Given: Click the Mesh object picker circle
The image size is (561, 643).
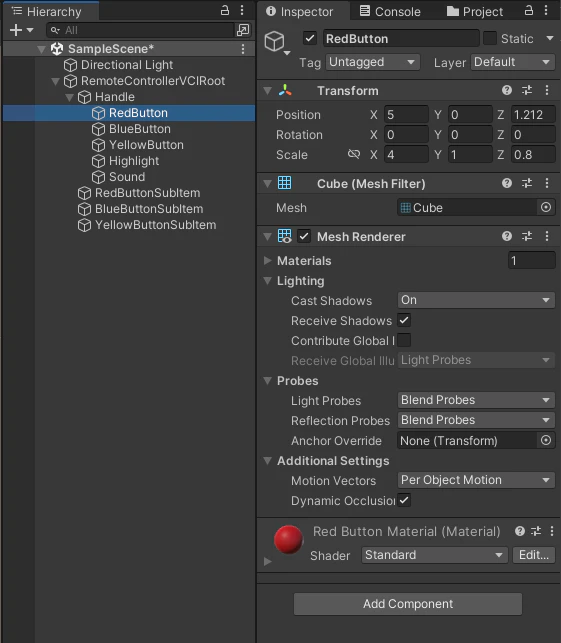Looking at the screenshot, I should [546, 207].
